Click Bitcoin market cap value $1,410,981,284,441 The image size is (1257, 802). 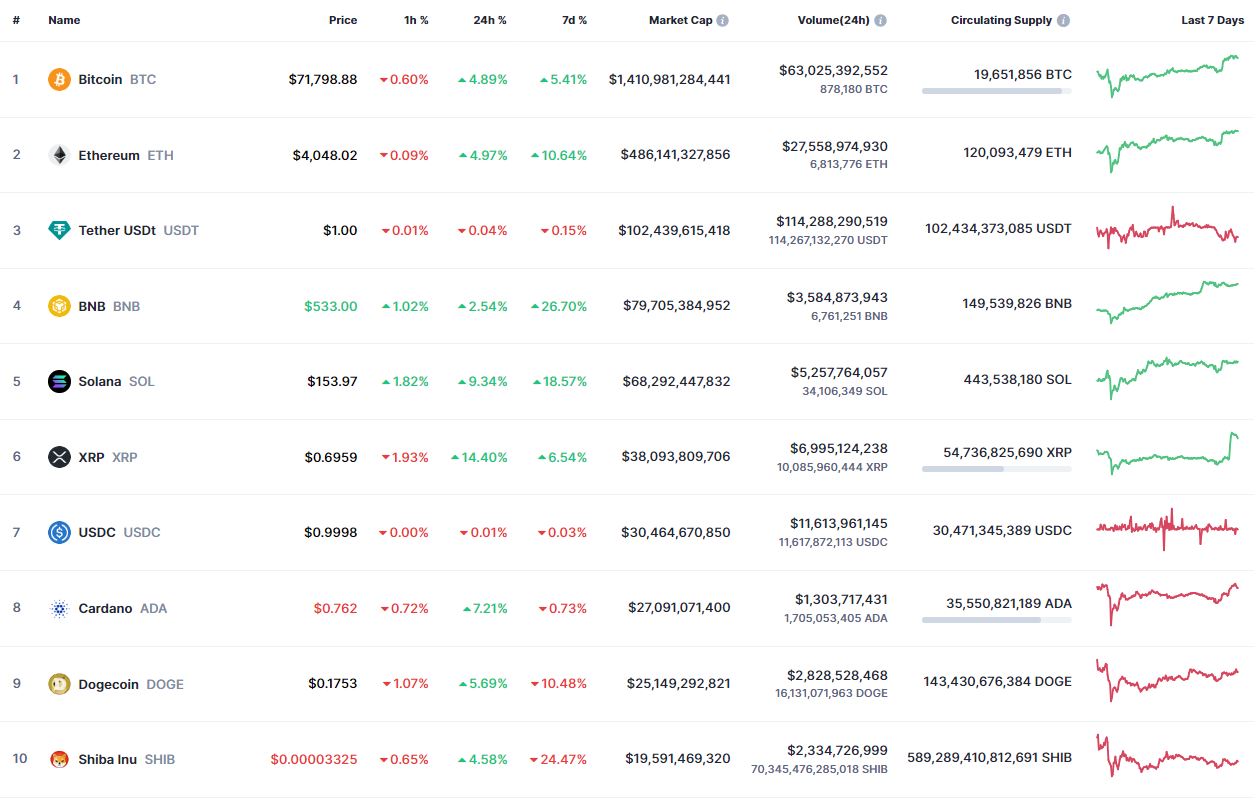pyautogui.click(x=669, y=79)
